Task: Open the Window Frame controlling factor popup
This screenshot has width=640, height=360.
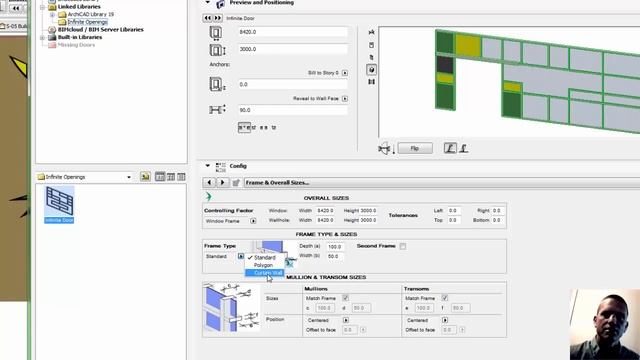Action: coord(253,221)
